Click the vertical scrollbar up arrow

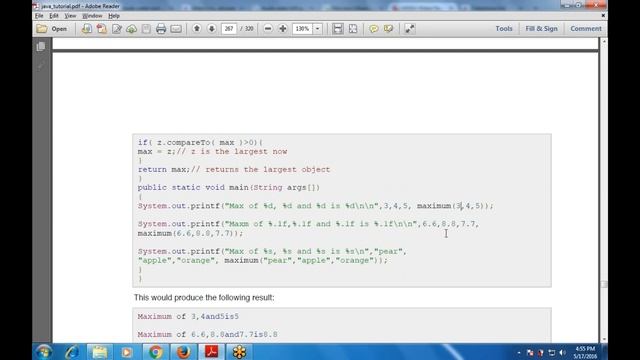pyautogui.click(x=604, y=42)
